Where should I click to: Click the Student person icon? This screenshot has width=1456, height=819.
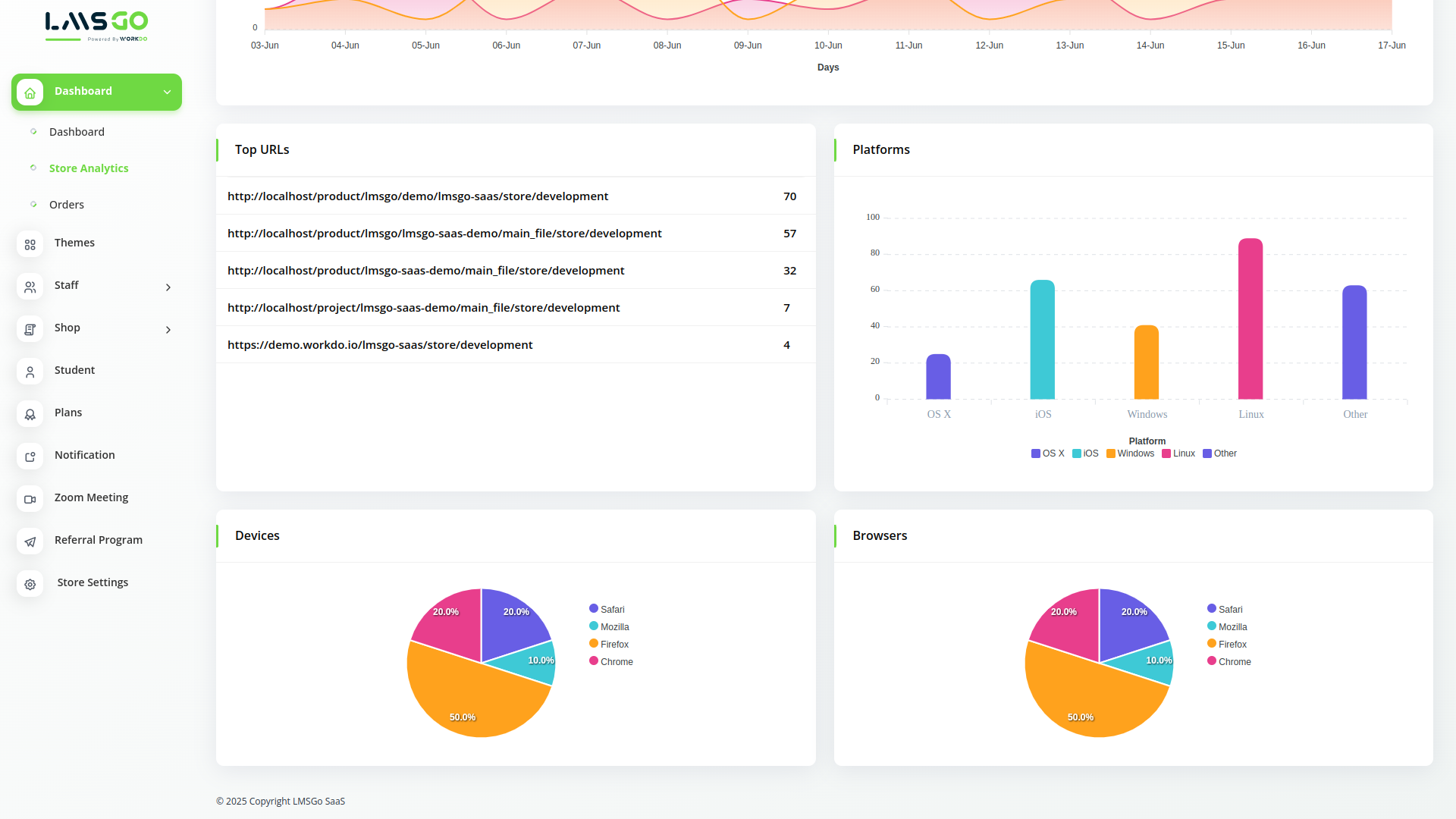(30, 372)
